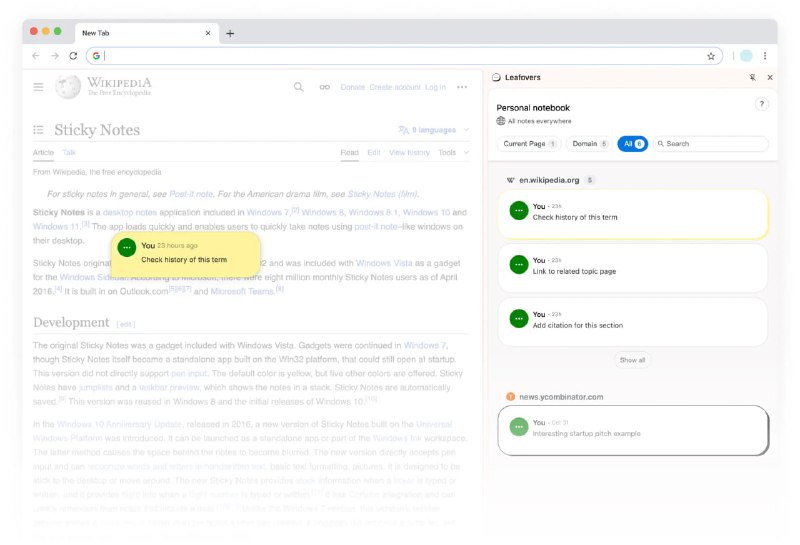Select the Domain filter
This screenshot has width=800, height=545.
click(589, 144)
